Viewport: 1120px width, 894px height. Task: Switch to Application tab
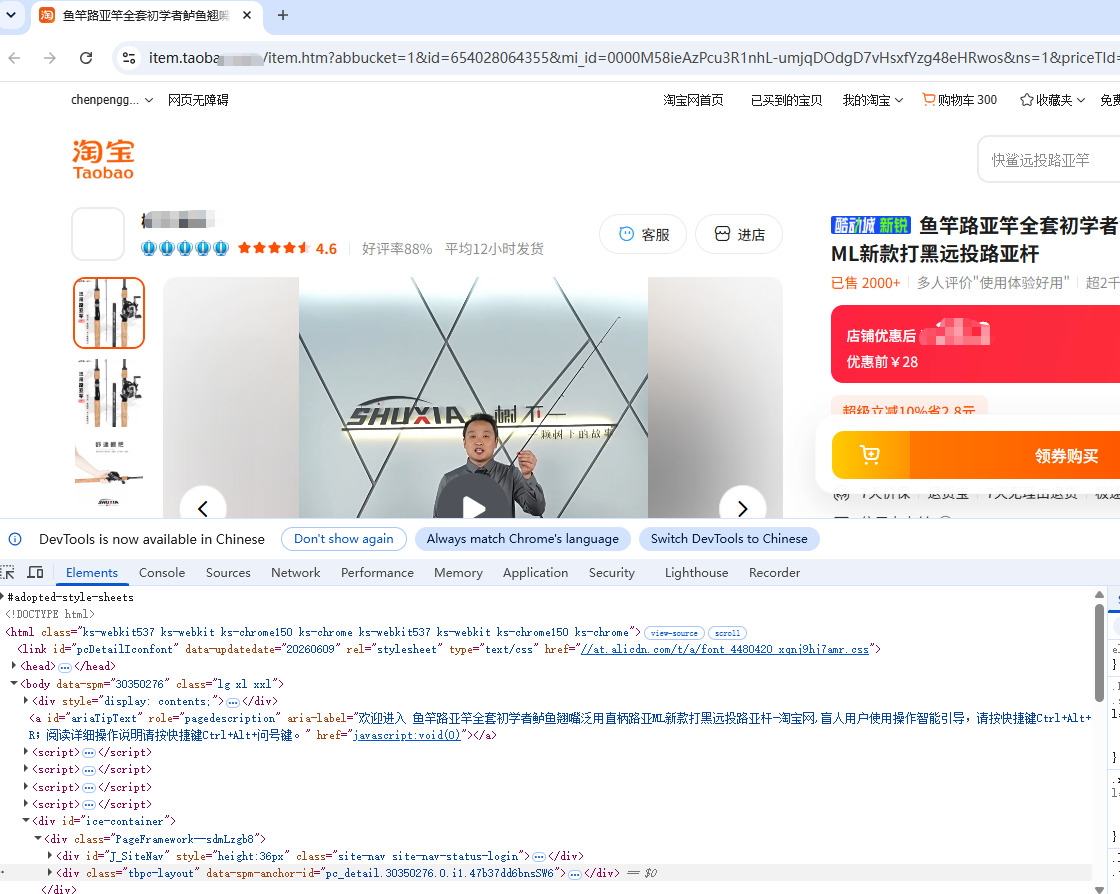pos(536,573)
